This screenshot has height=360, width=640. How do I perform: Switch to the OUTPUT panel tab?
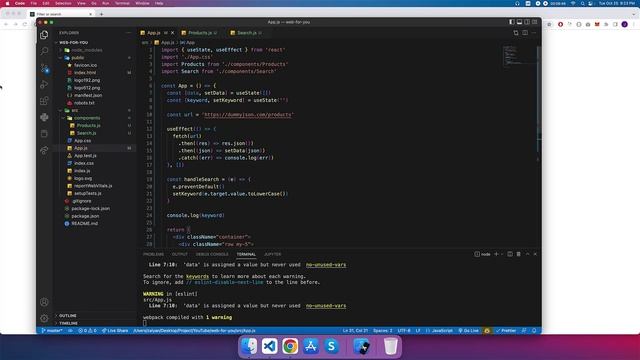click(x=180, y=254)
